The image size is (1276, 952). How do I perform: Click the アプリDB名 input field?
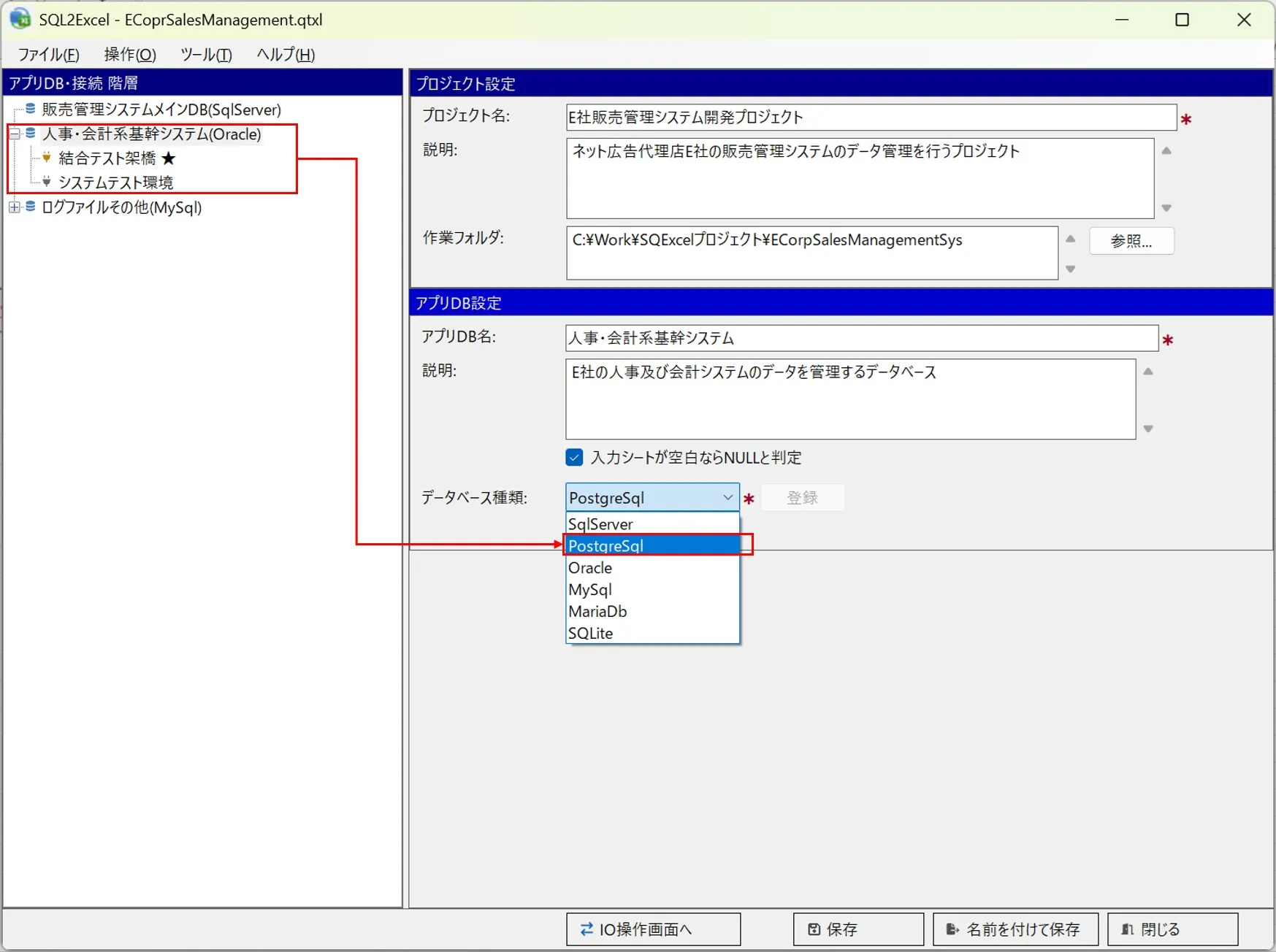pyautogui.click(x=862, y=338)
